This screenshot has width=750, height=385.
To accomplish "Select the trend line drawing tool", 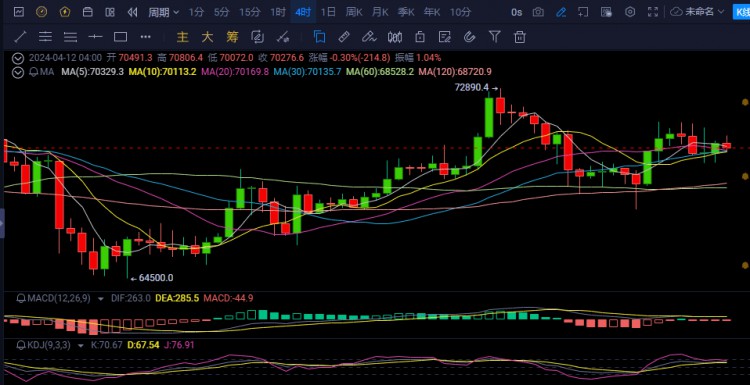I will click(x=20, y=36).
